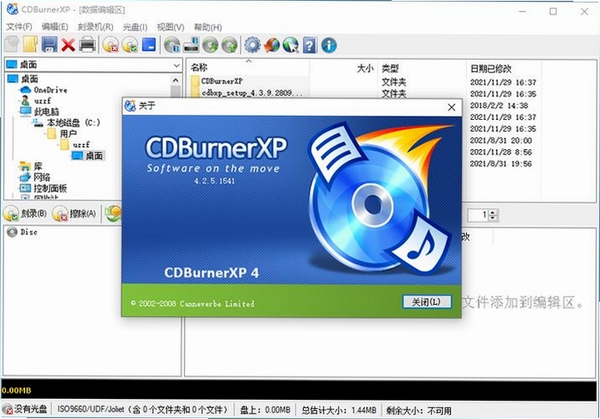Click the grey disc icon with B badge
The image size is (600, 419).
pos(172,45)
